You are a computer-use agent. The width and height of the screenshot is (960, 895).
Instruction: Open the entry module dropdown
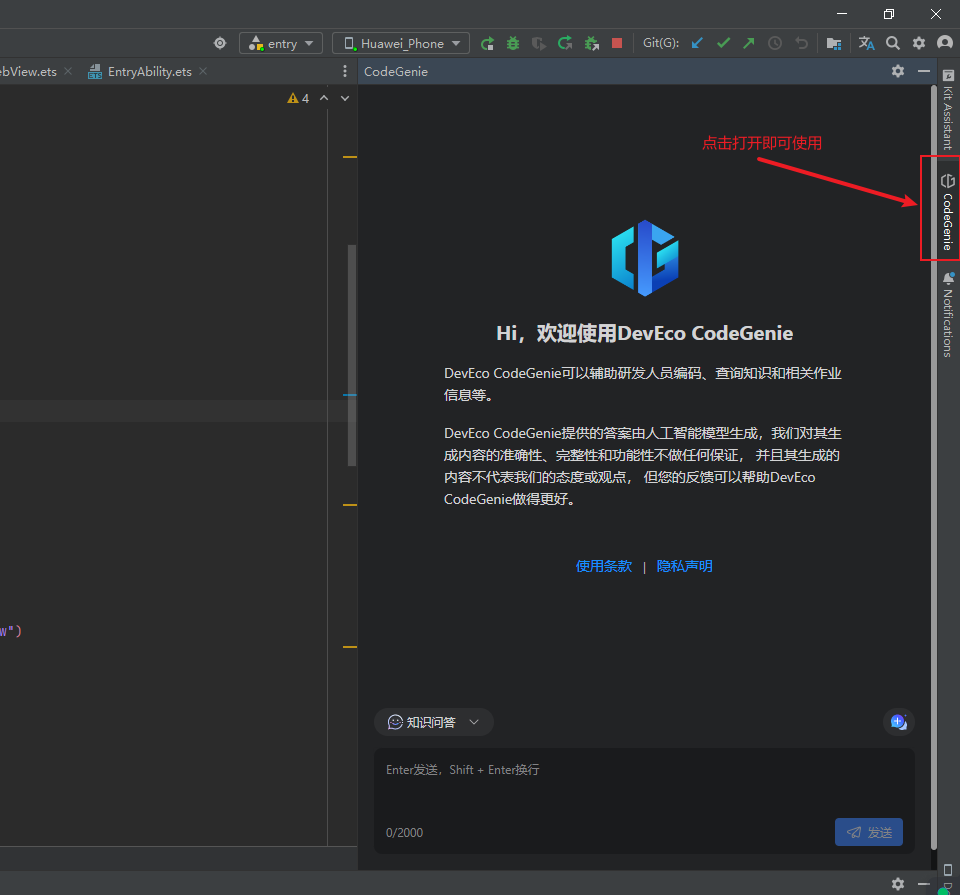(x=281, y=43)
